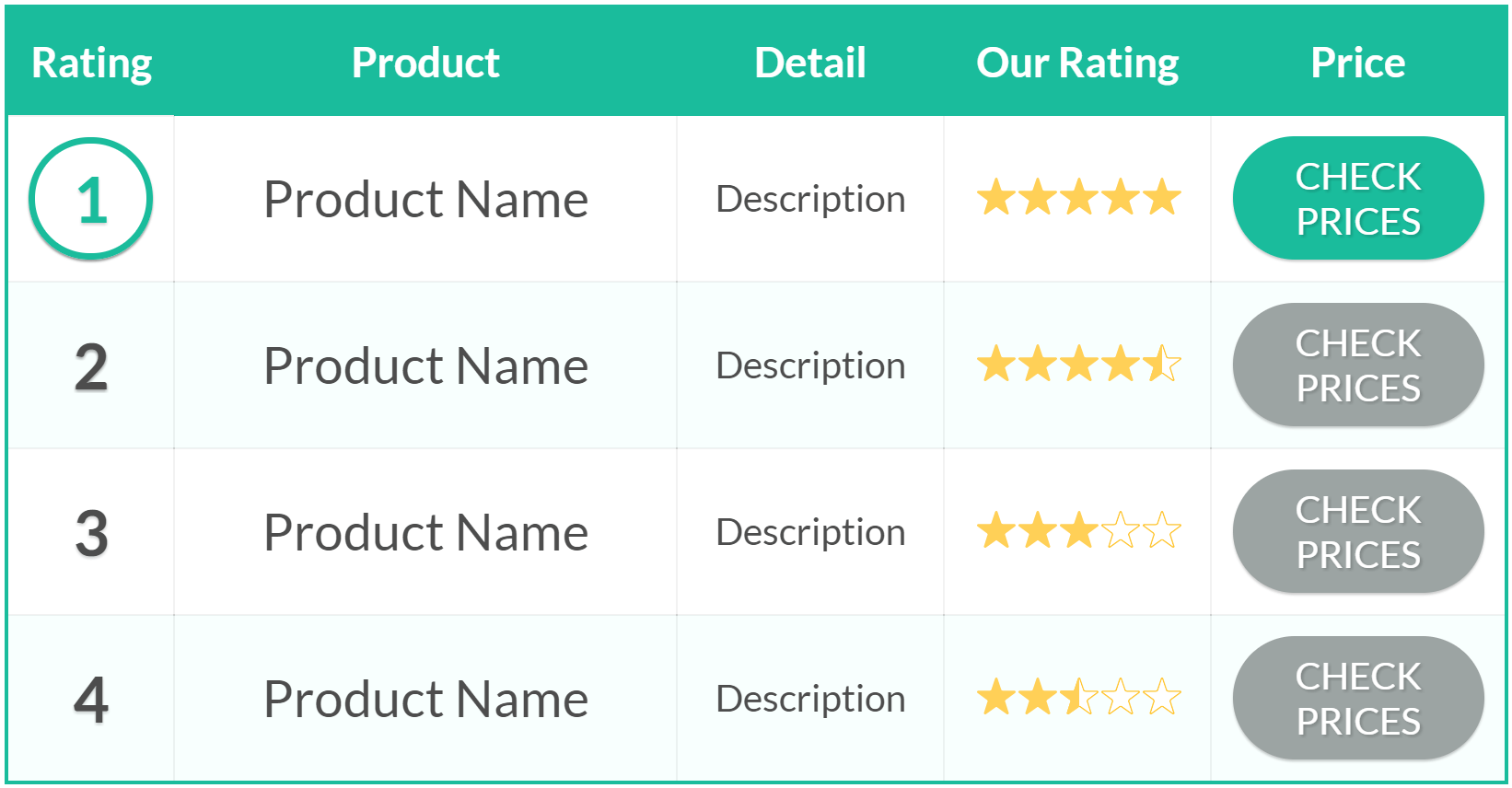
Task: Click the four-and-a-half star rating in row 2
Action: (x=1078, y=365)
